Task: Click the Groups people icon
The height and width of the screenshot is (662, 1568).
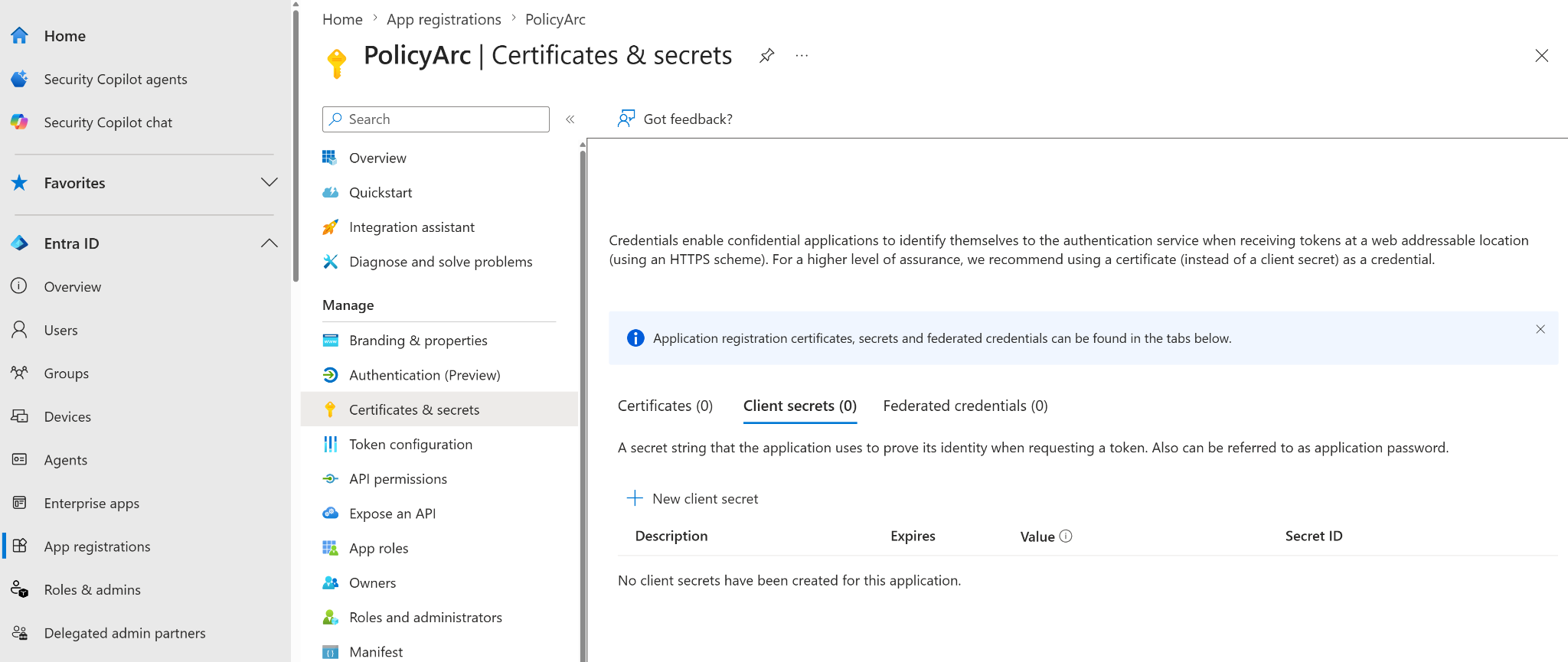Action: tap(20, 373)
